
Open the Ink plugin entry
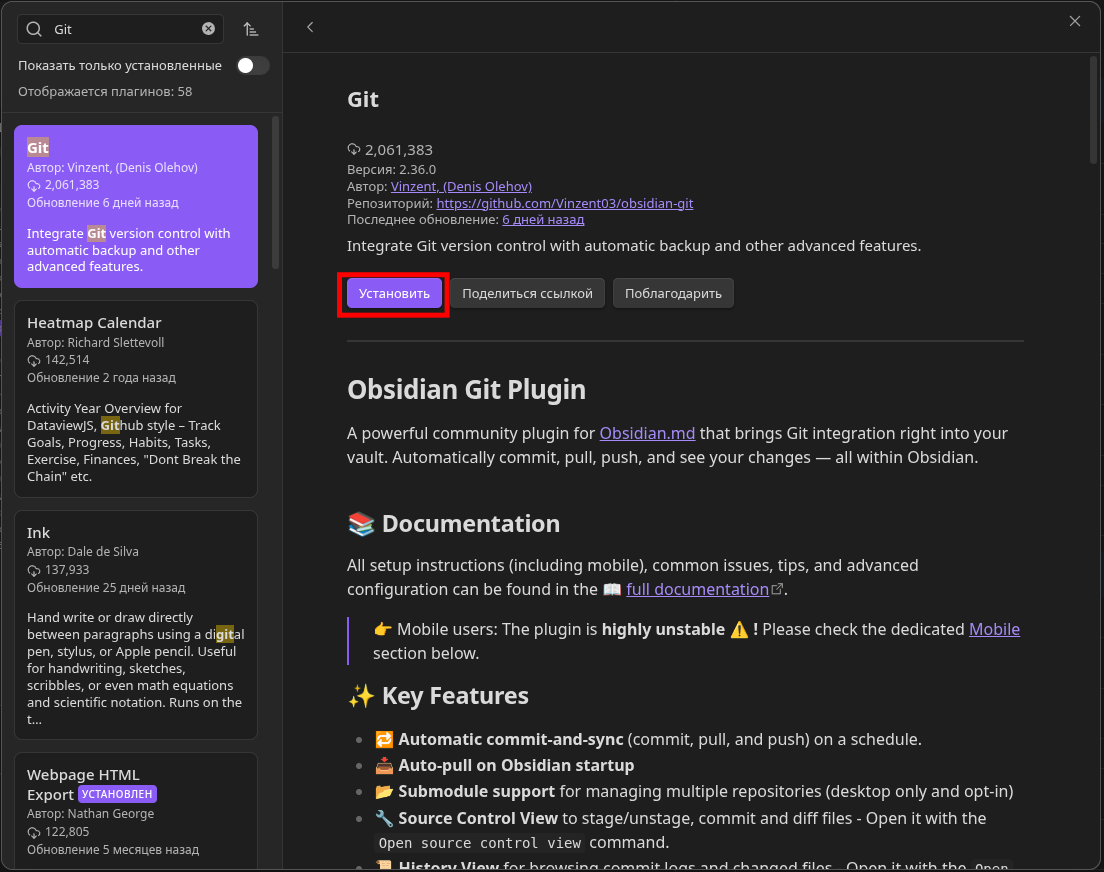135,624
